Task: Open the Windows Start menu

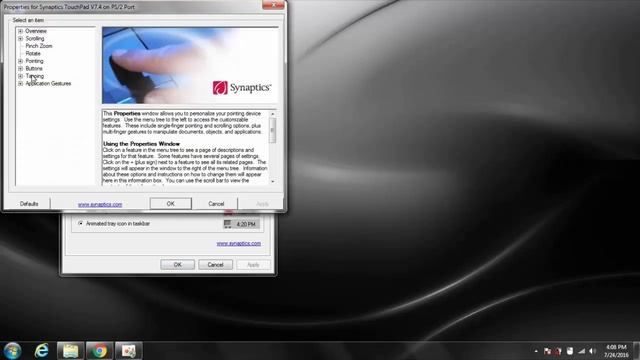Action: click(x=12, y=351)
